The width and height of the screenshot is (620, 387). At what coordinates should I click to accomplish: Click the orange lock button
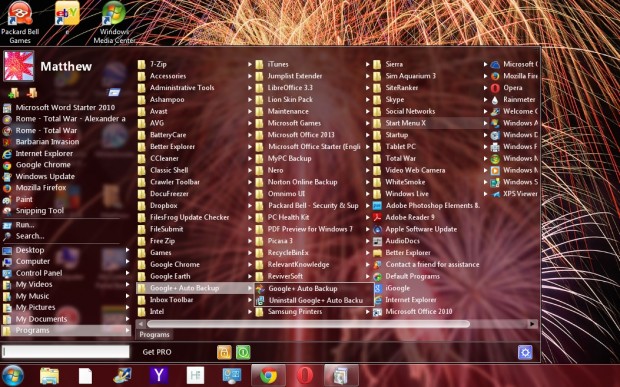point(224,352)
